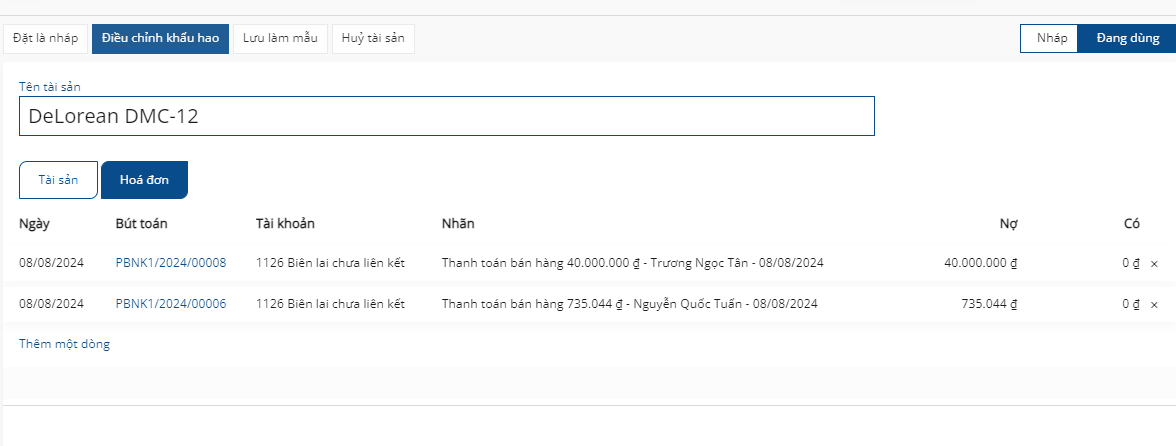Sort by the 'Bút toán' column header
This screenshot has height=446, width=1176.
pos(142,223)
